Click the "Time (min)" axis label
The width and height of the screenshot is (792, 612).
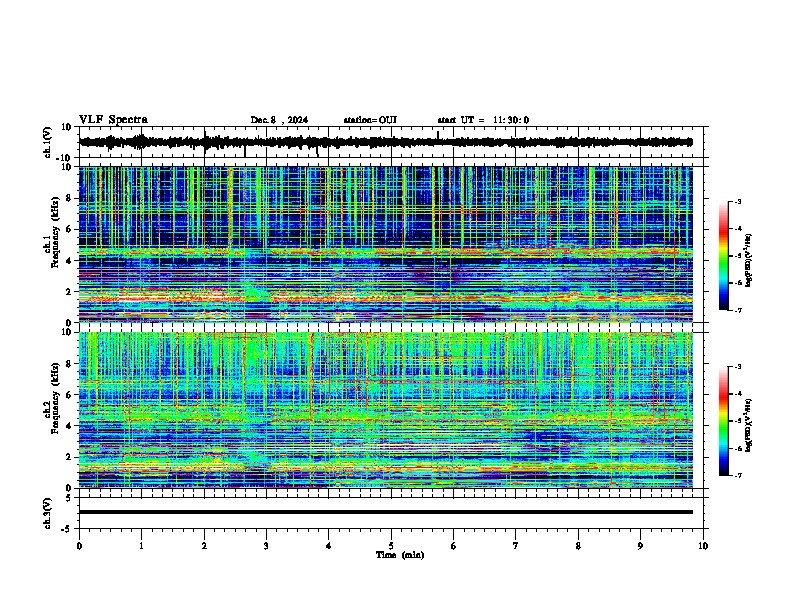click(400, 555)
